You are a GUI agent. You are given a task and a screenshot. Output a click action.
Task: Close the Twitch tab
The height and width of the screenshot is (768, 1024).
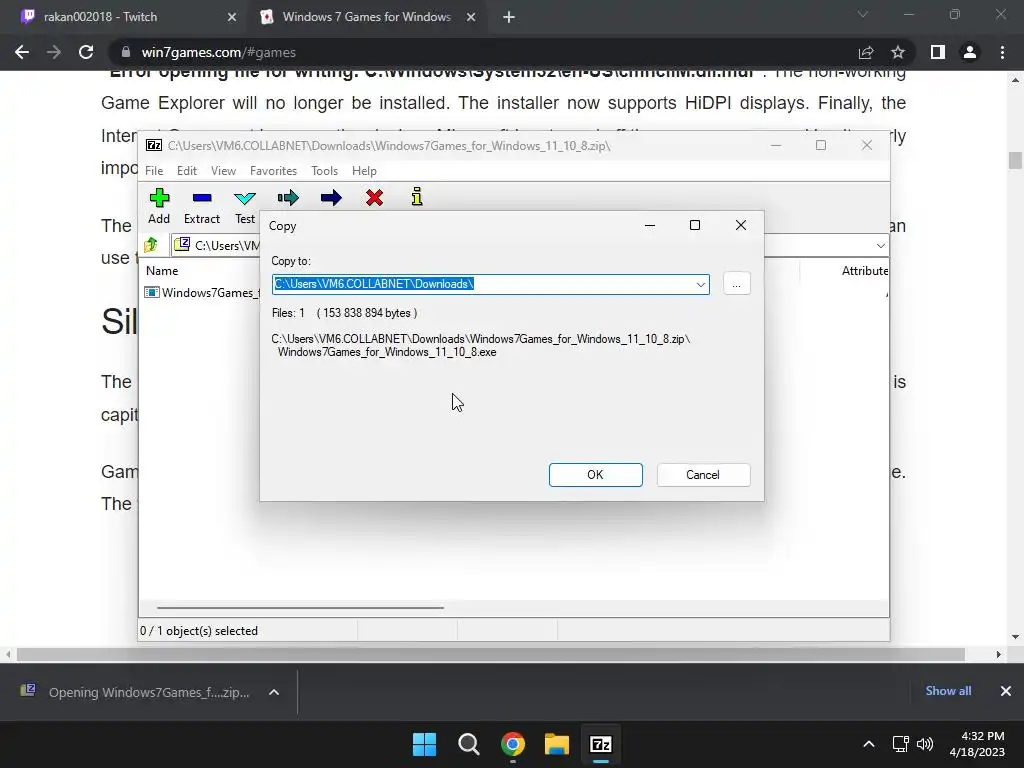pyautogui.click(x=232, y=17)
